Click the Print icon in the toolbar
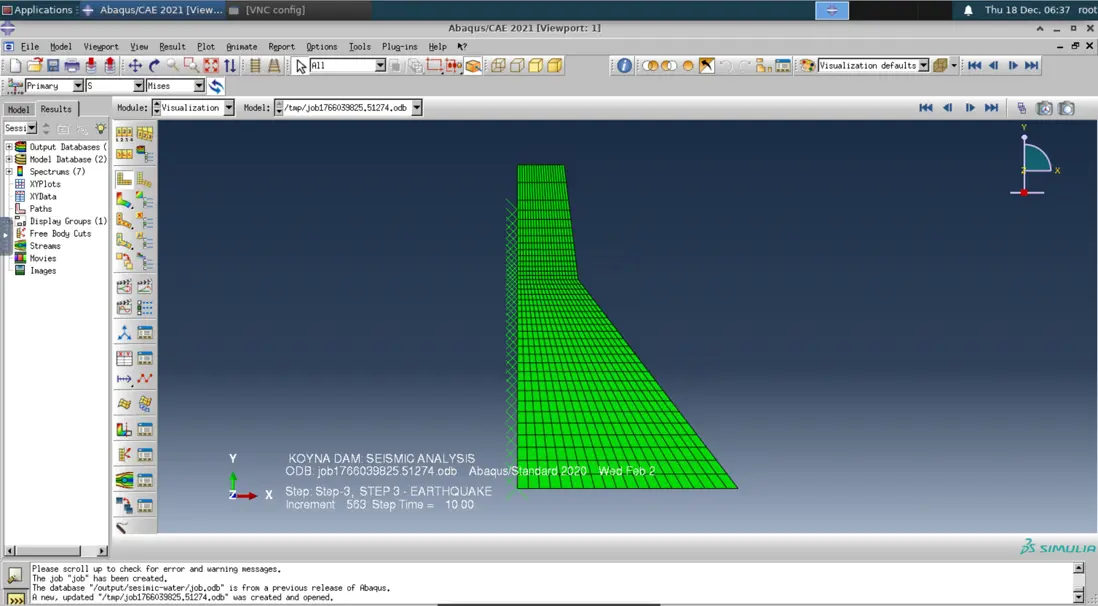The height and width of the screenshot is (606, 1098). point(72,66)
